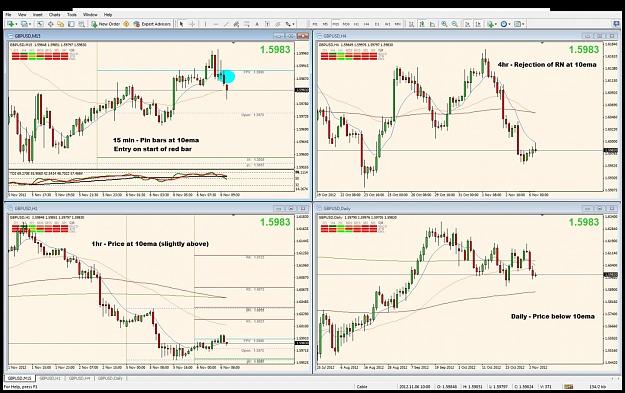Expand the Arrows tool dropdown arrow
Screen dimensions: 625x393
click(x=293, y=24)
